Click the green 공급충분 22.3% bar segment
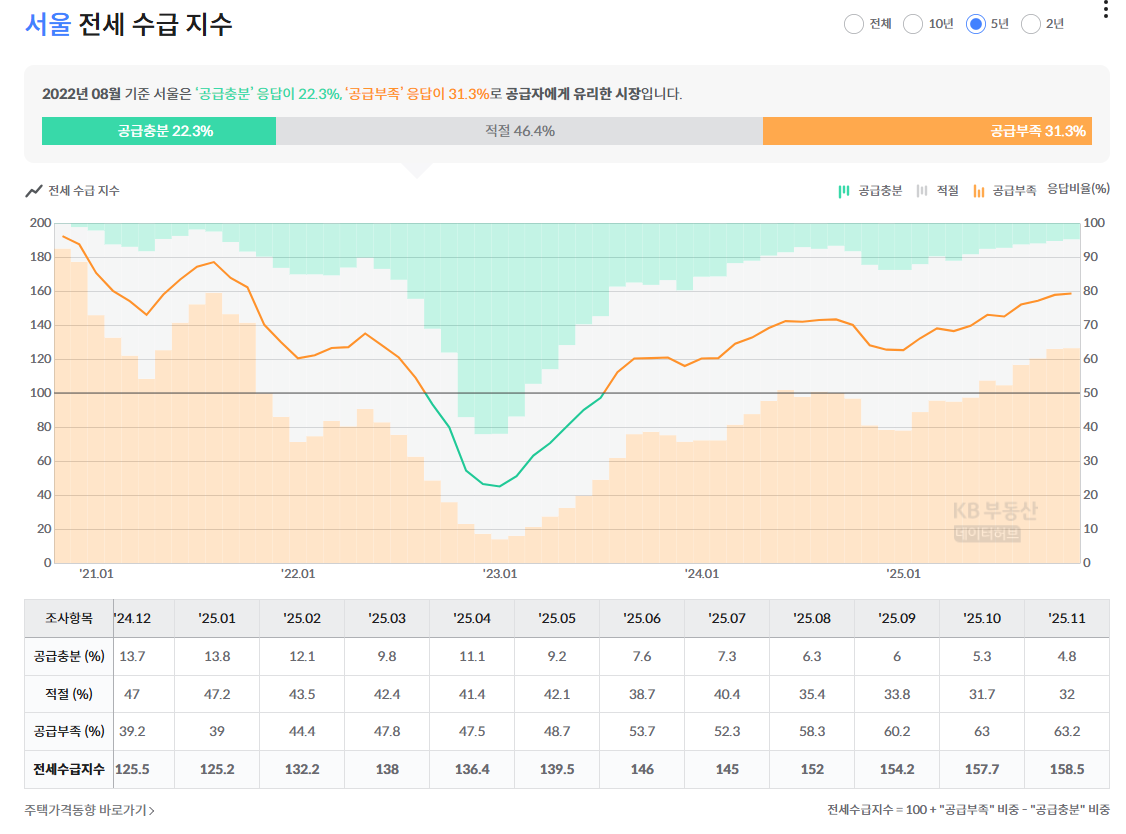This screenshot has height=834, width=1126. click(x=159, y=131)
